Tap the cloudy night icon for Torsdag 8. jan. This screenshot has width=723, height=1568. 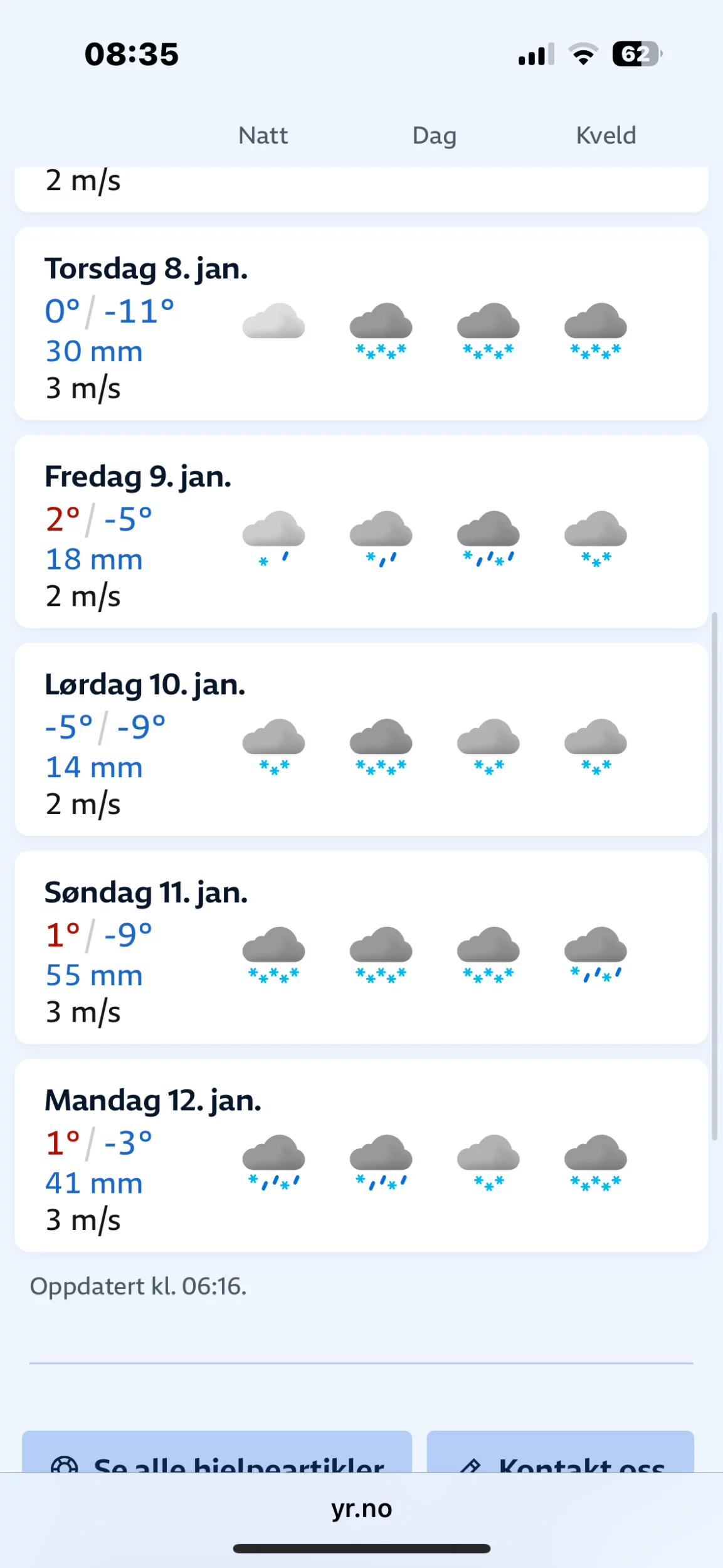click(x=273, y=321)
